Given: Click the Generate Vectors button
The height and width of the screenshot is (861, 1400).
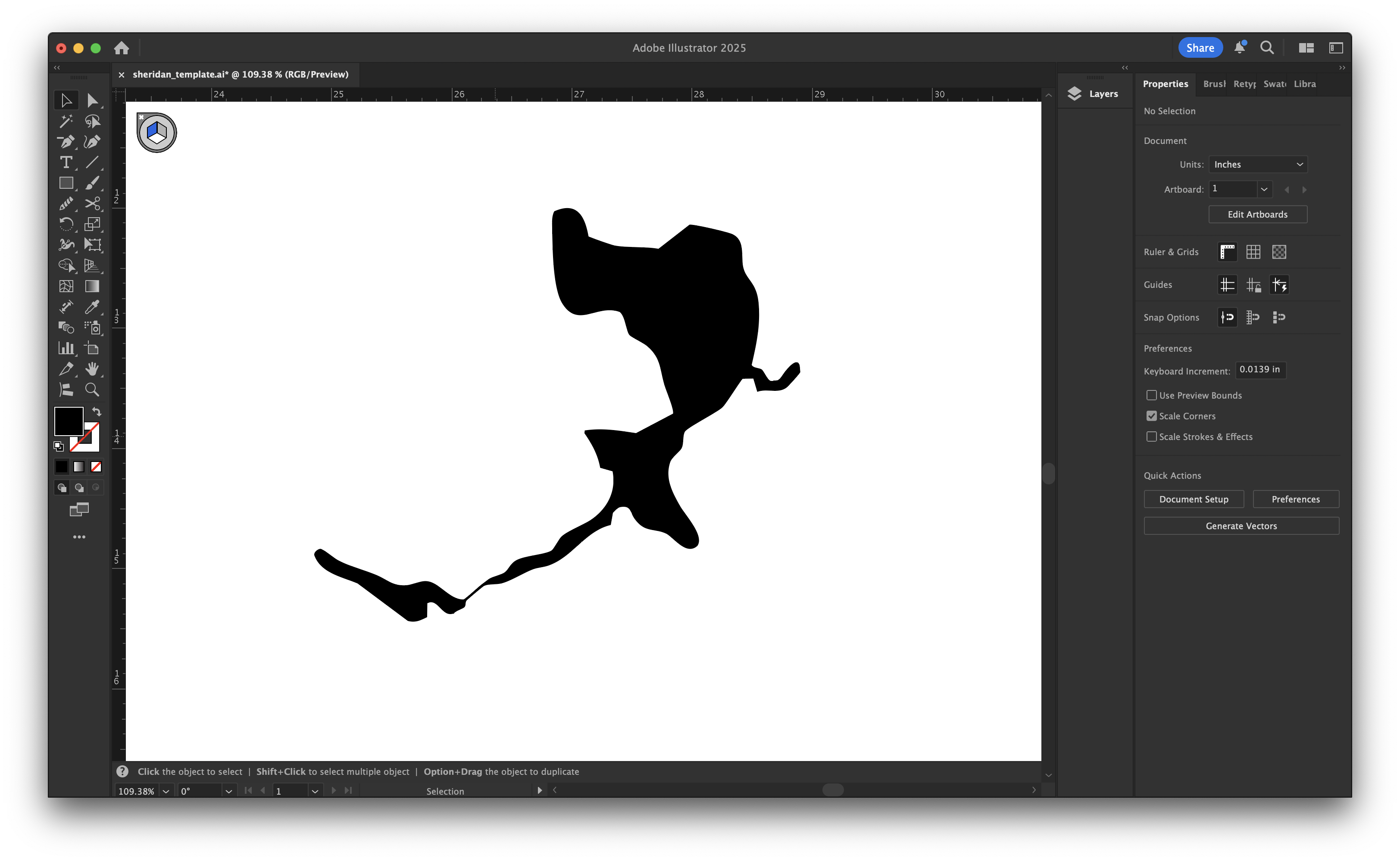Looking at the screenshot, I should point(1241,526).
